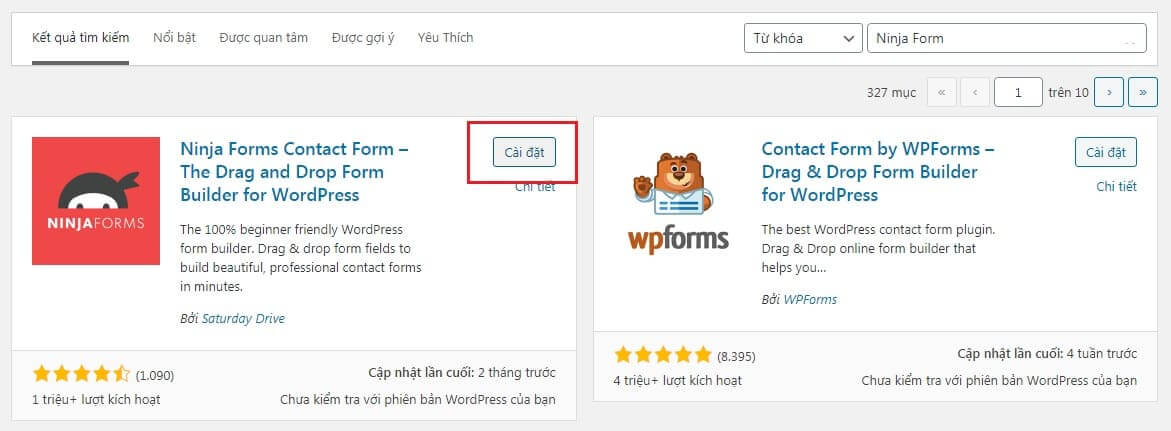The height and width of the screenshot is (431, 1171).
Task: Open Chi tiết link for WPForms
Action: click(x=1116, y=187)
